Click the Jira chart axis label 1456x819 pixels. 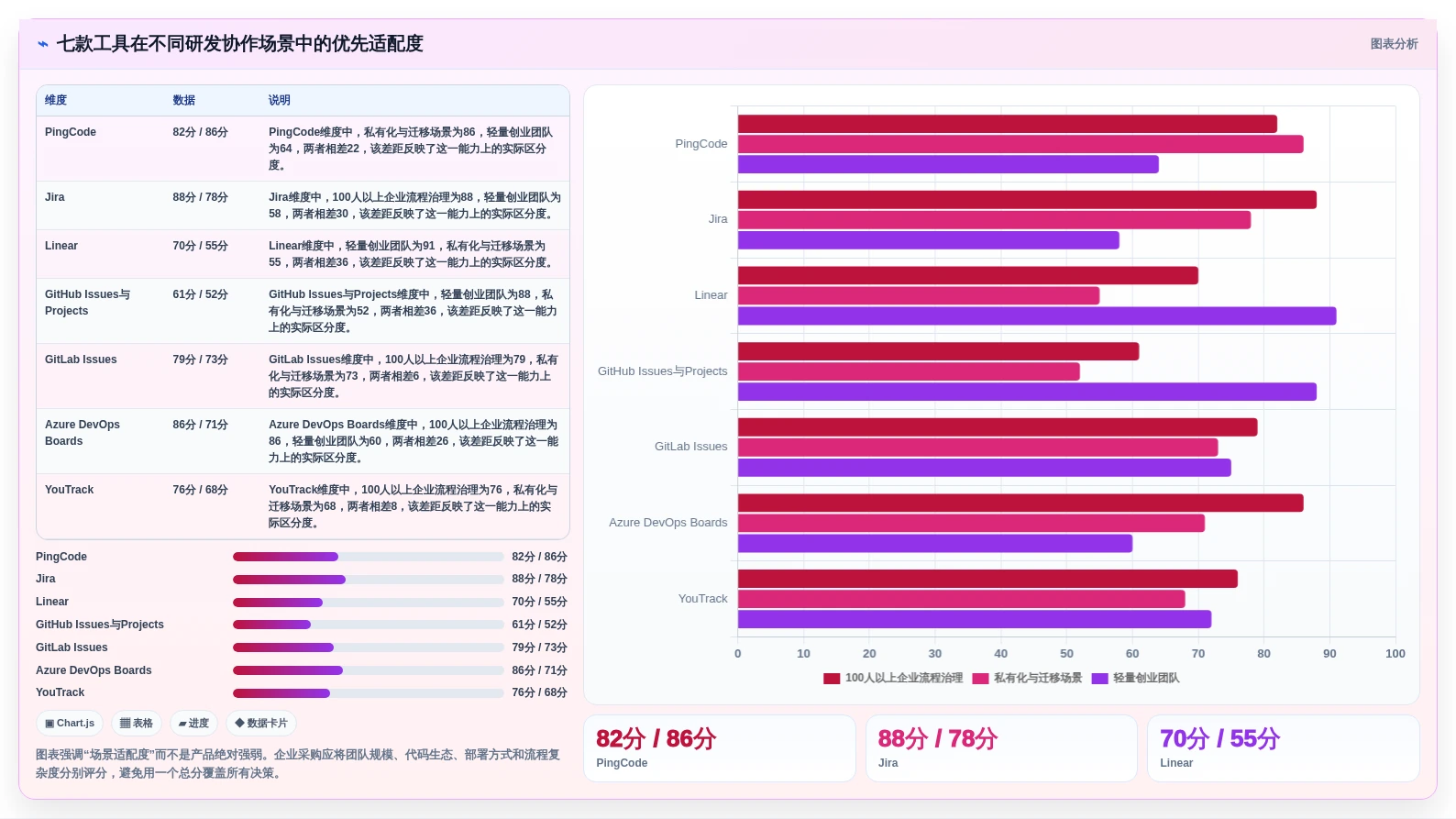[718, 219]
